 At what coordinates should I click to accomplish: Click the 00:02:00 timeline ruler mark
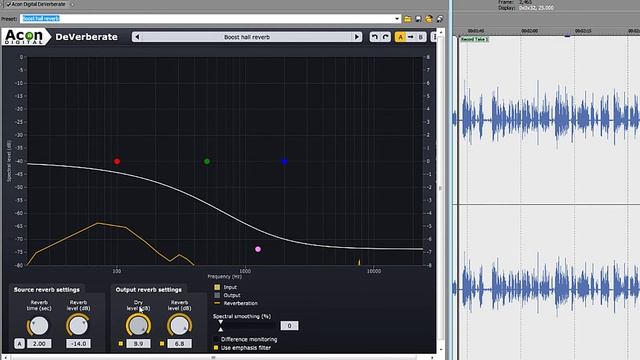[x=529, y=31]
